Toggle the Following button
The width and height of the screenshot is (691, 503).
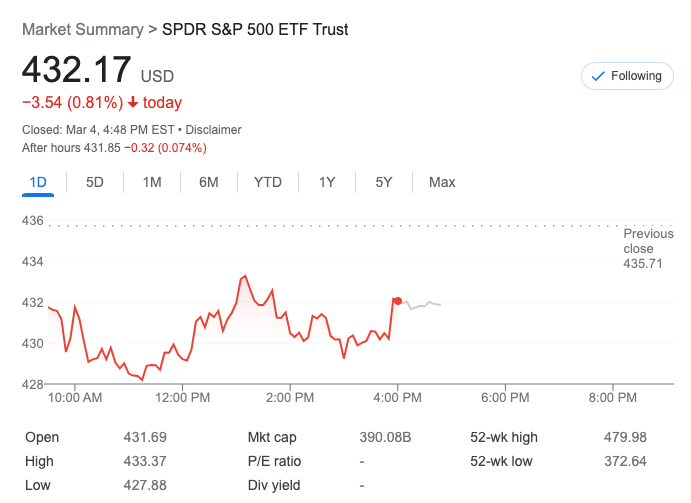(x=627, y=76)
